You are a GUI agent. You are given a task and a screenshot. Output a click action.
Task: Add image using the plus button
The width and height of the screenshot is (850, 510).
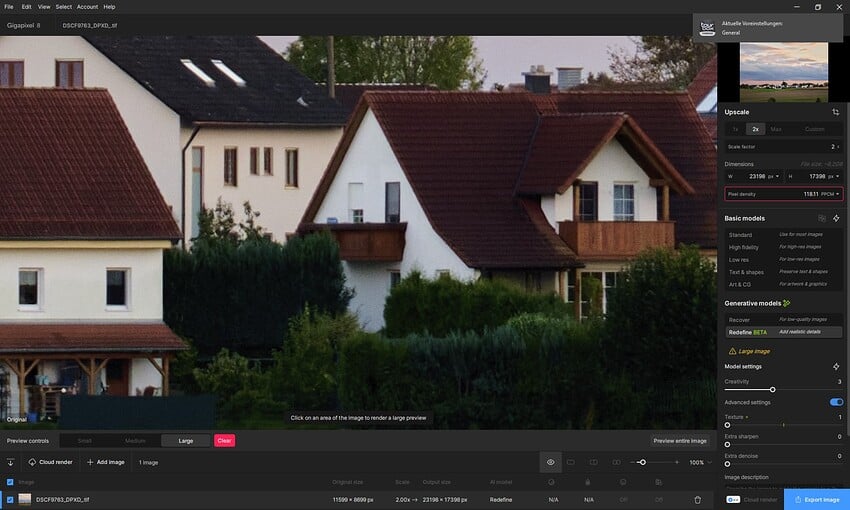(x=106, y=462)
